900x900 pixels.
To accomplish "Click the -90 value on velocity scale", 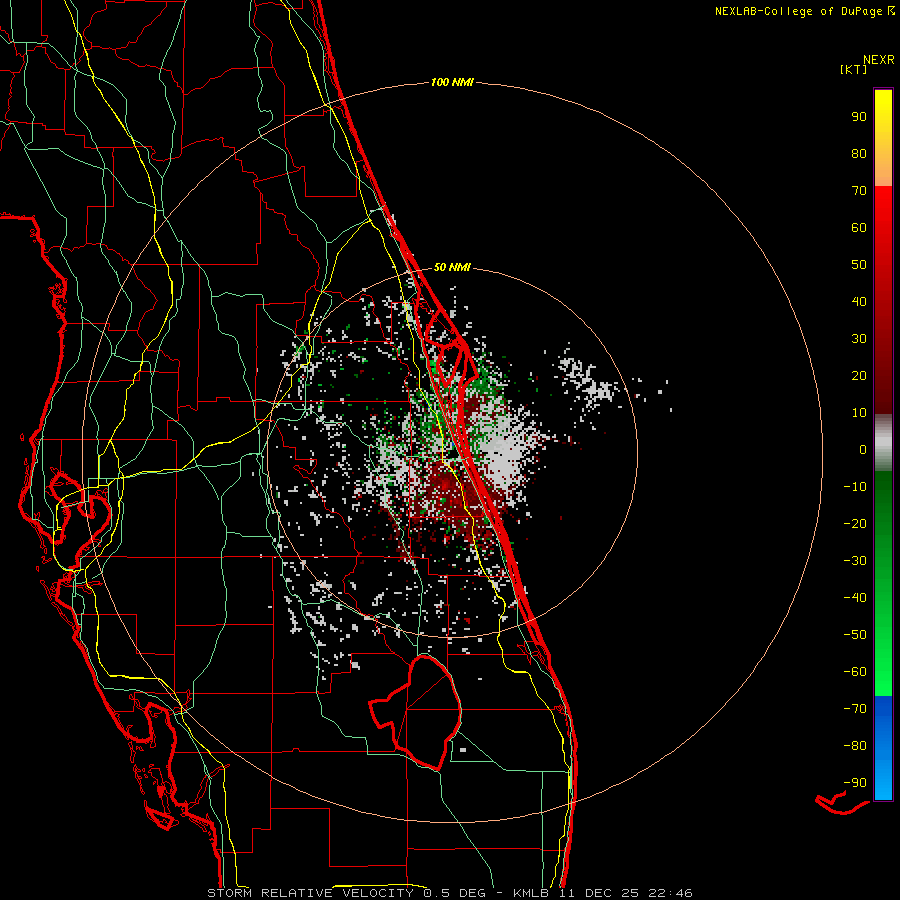I will coord(855,782).
